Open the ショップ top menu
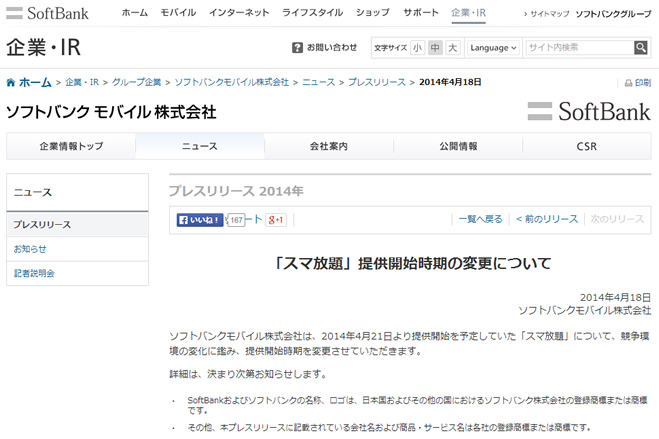 [x=373, y=13]
